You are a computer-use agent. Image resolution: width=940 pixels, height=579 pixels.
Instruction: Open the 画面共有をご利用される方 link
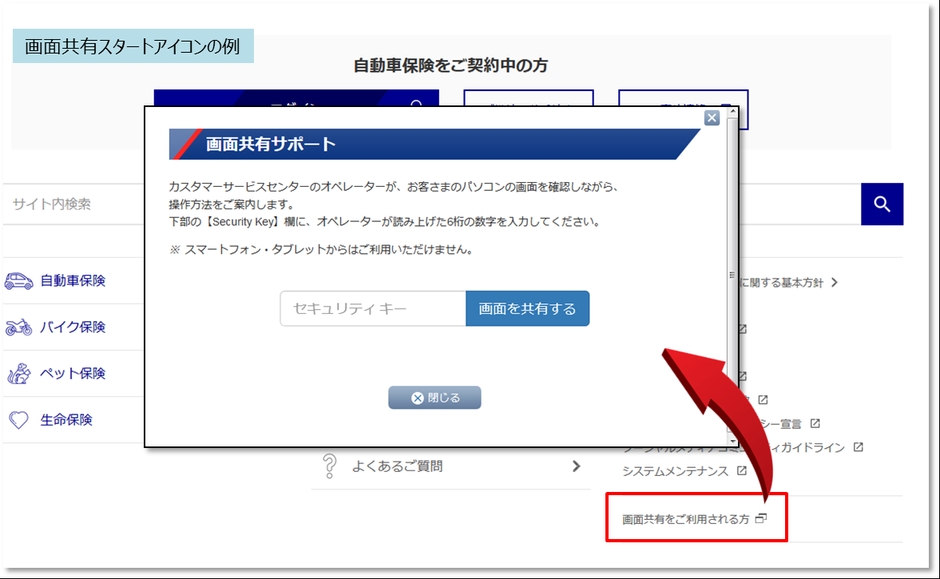[x=686, y=519]
